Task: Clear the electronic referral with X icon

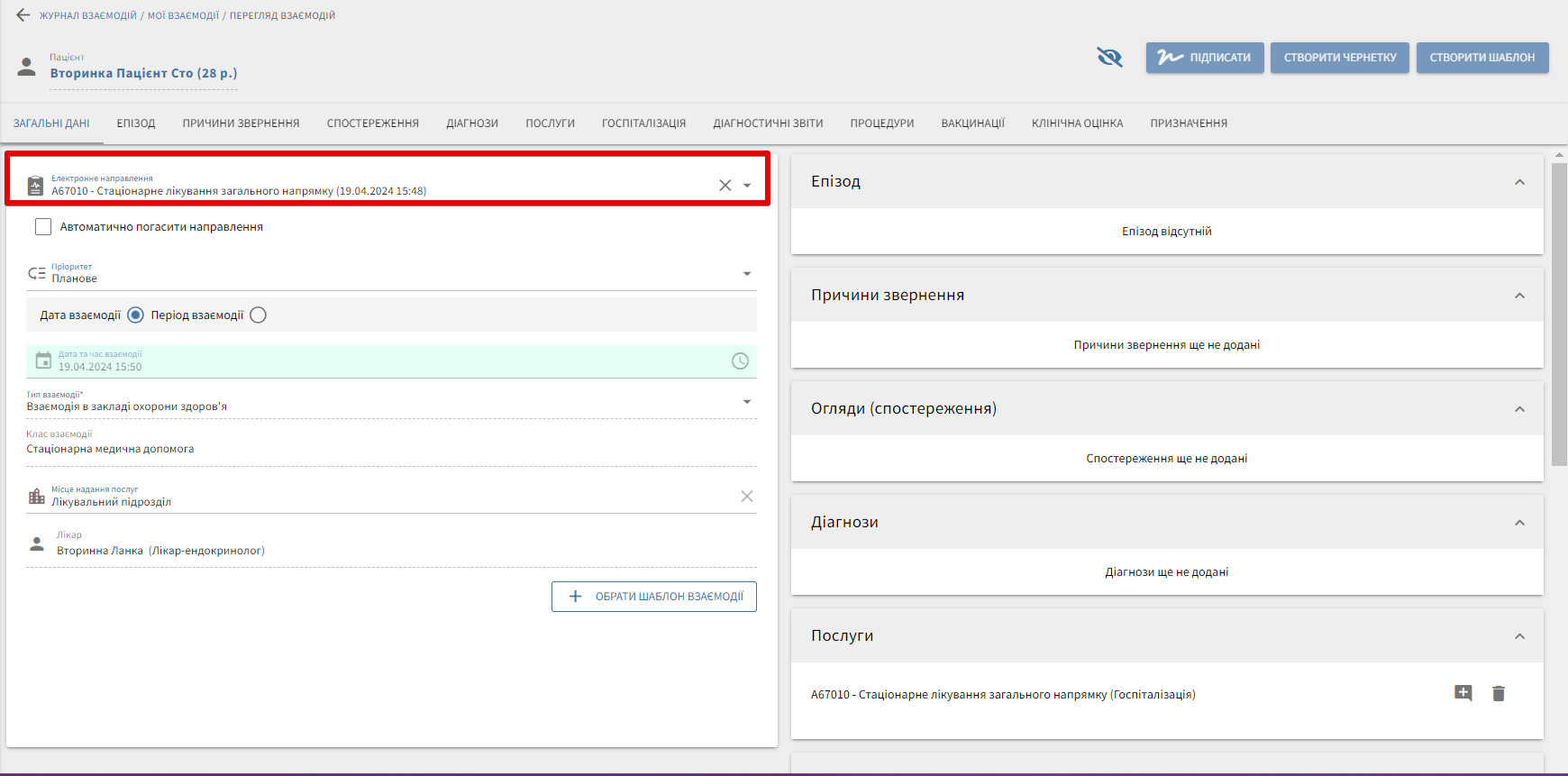Action: 725,185
